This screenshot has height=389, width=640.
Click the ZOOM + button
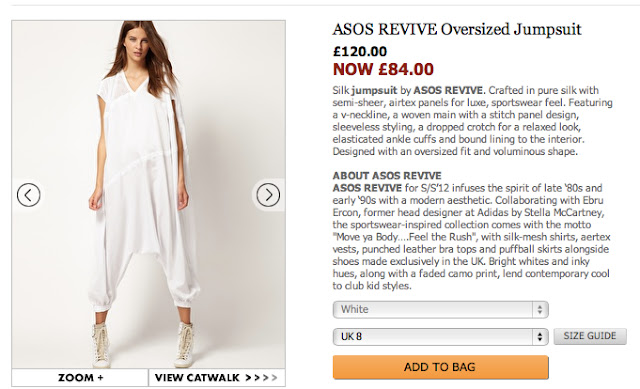(x=80, y=378)
